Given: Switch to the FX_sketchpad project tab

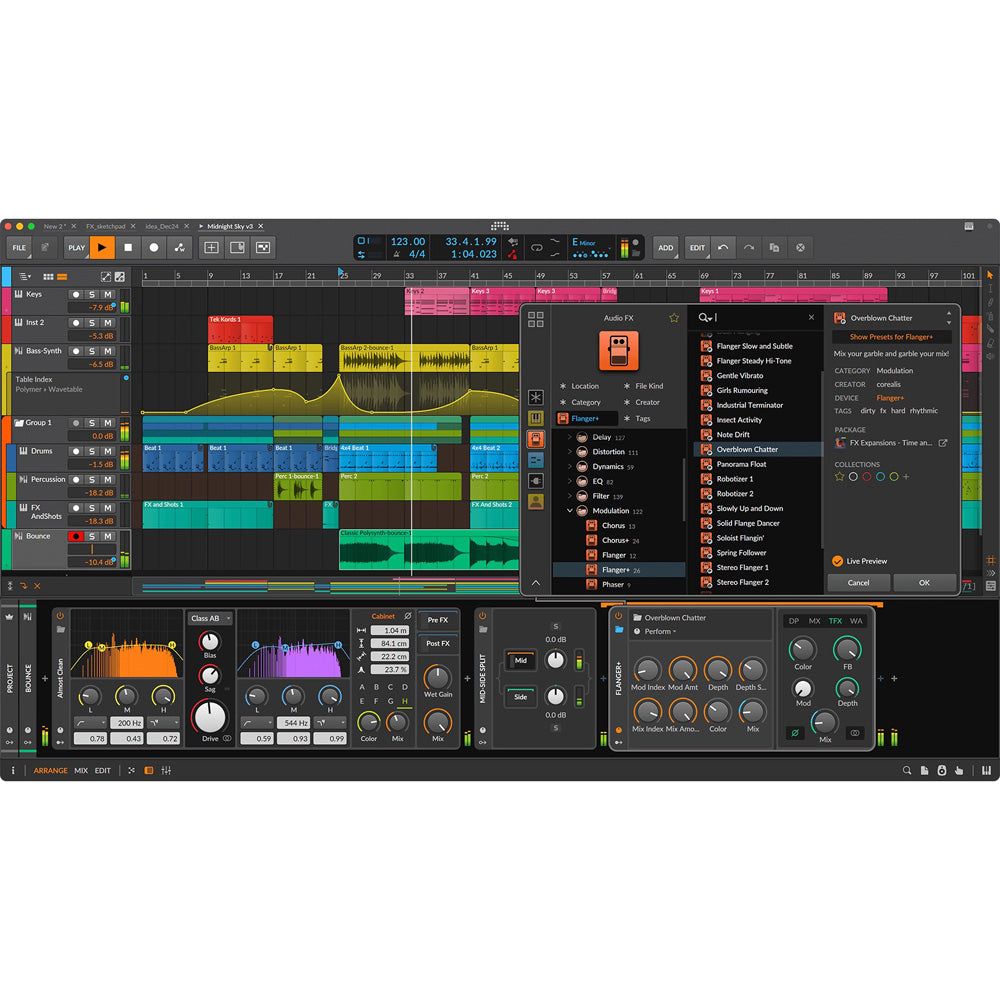Looking at the screenshot, I should pos(106,226).
